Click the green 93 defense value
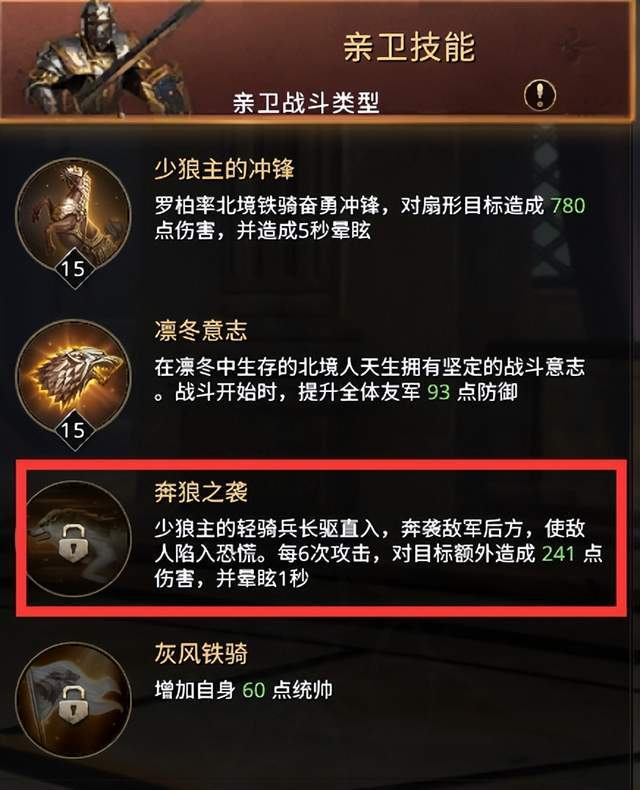This screenshot has height=790, width=640. [438, 392]
